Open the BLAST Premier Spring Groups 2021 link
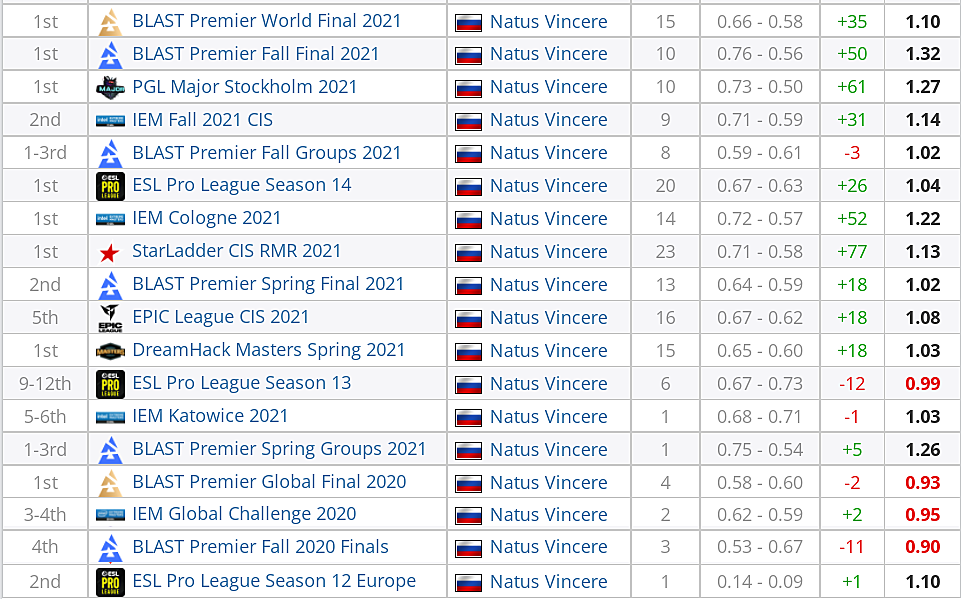The height and width of the screenshot is (599, 961). click(279, 449)
